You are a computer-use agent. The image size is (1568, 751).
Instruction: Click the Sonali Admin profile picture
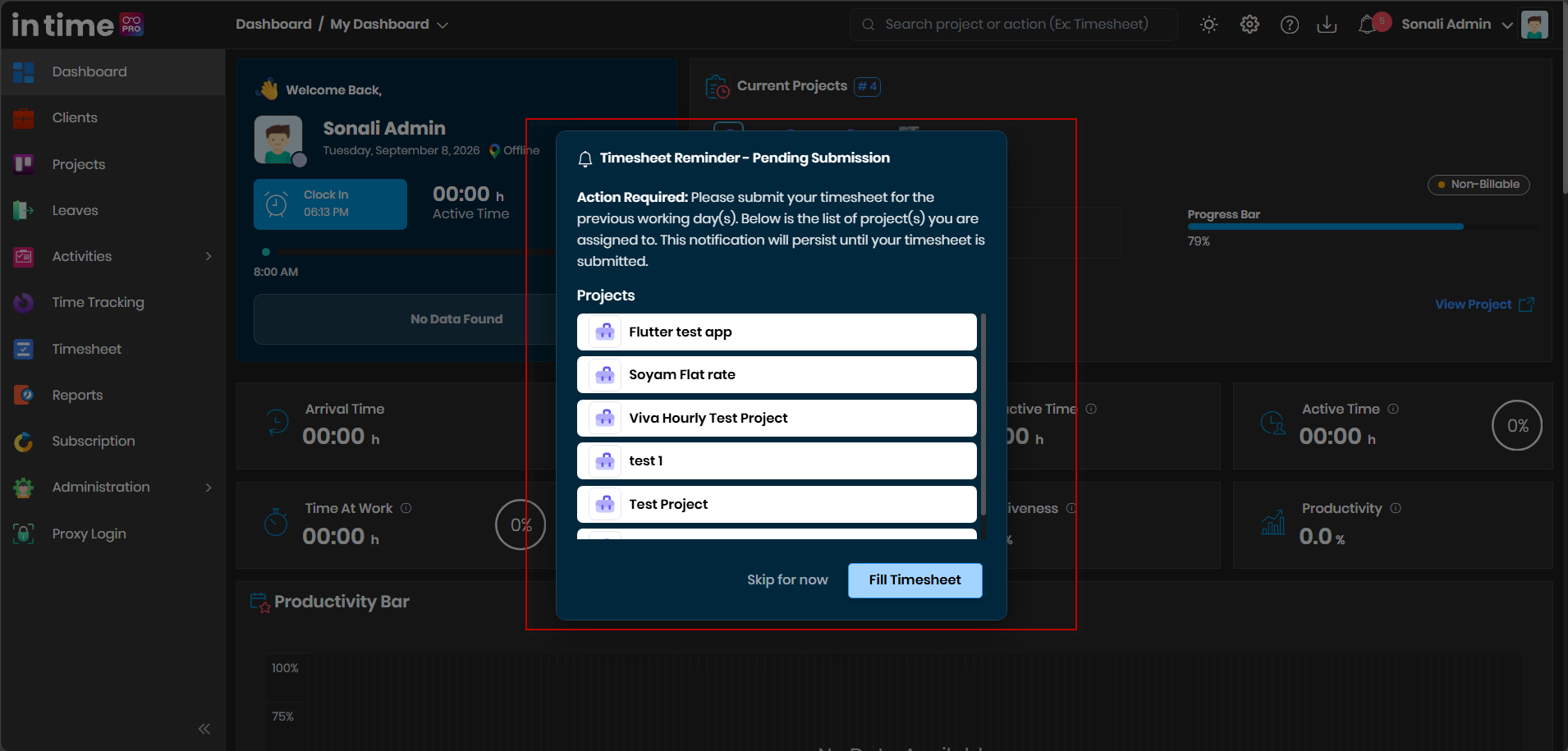coord(278,140)
